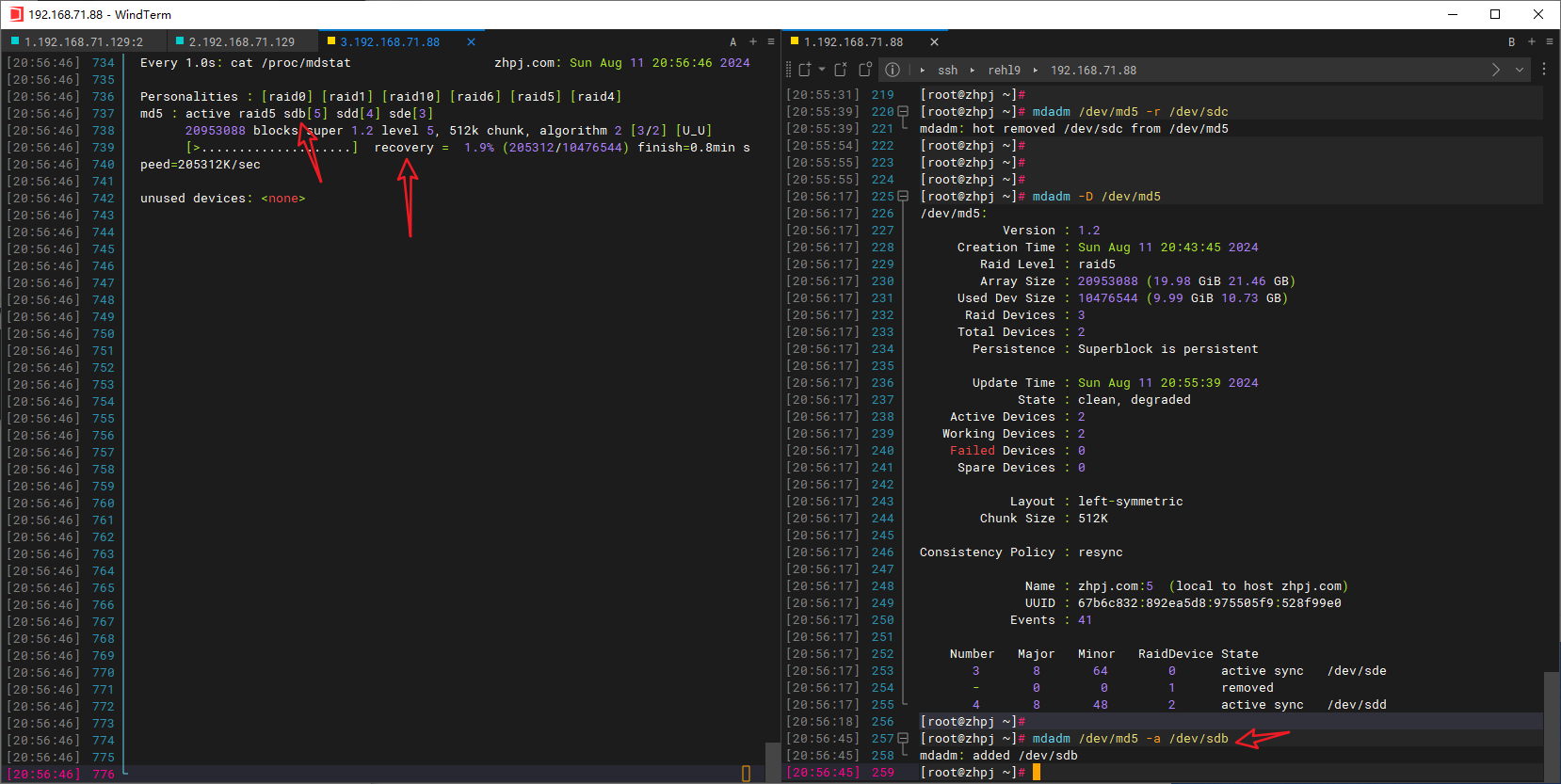Click the toolbar drag handle grip
The width and height of the screenshot is (1561, 784).
point(789,70)
